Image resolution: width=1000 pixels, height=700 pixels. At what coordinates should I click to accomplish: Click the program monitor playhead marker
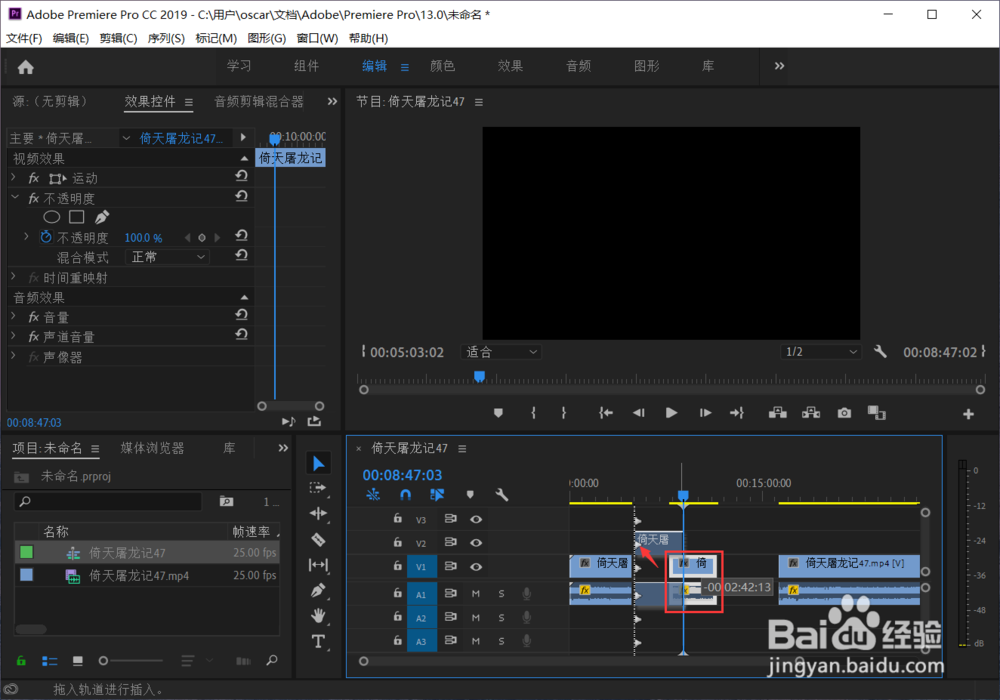pos(480,376)
